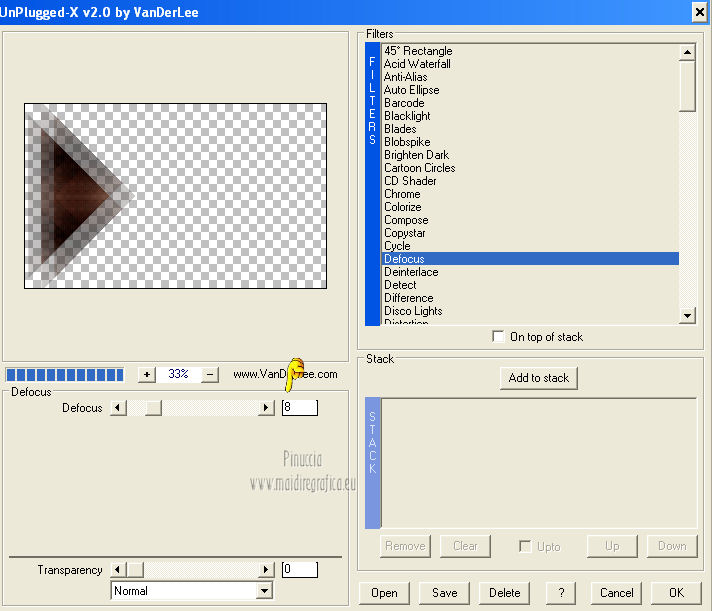The height and width of the screenshot is (611, 712).
Task: Open the www.VanDerLee.com link
Action: (x=285, y=374)
